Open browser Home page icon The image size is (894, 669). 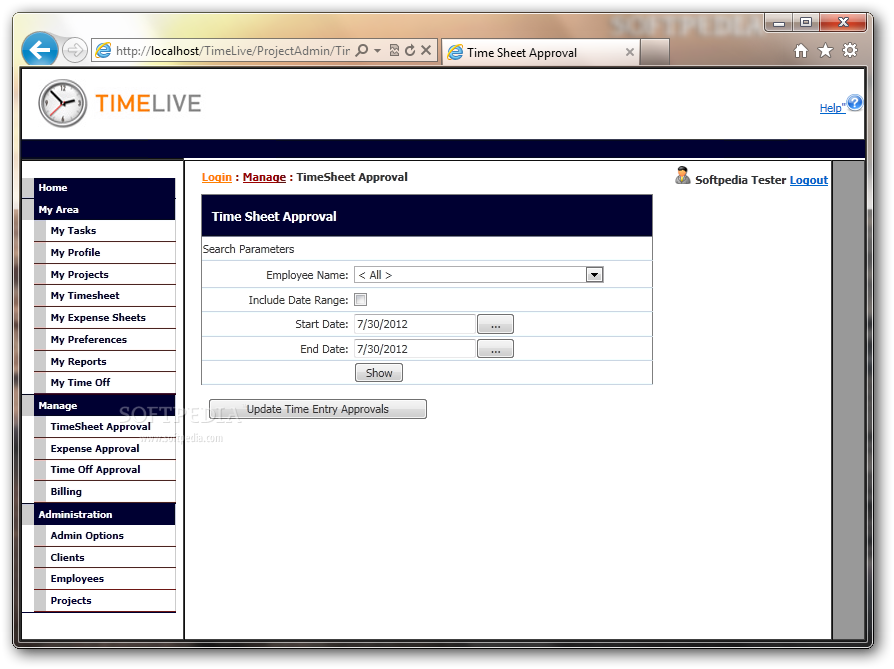point(800,51)
